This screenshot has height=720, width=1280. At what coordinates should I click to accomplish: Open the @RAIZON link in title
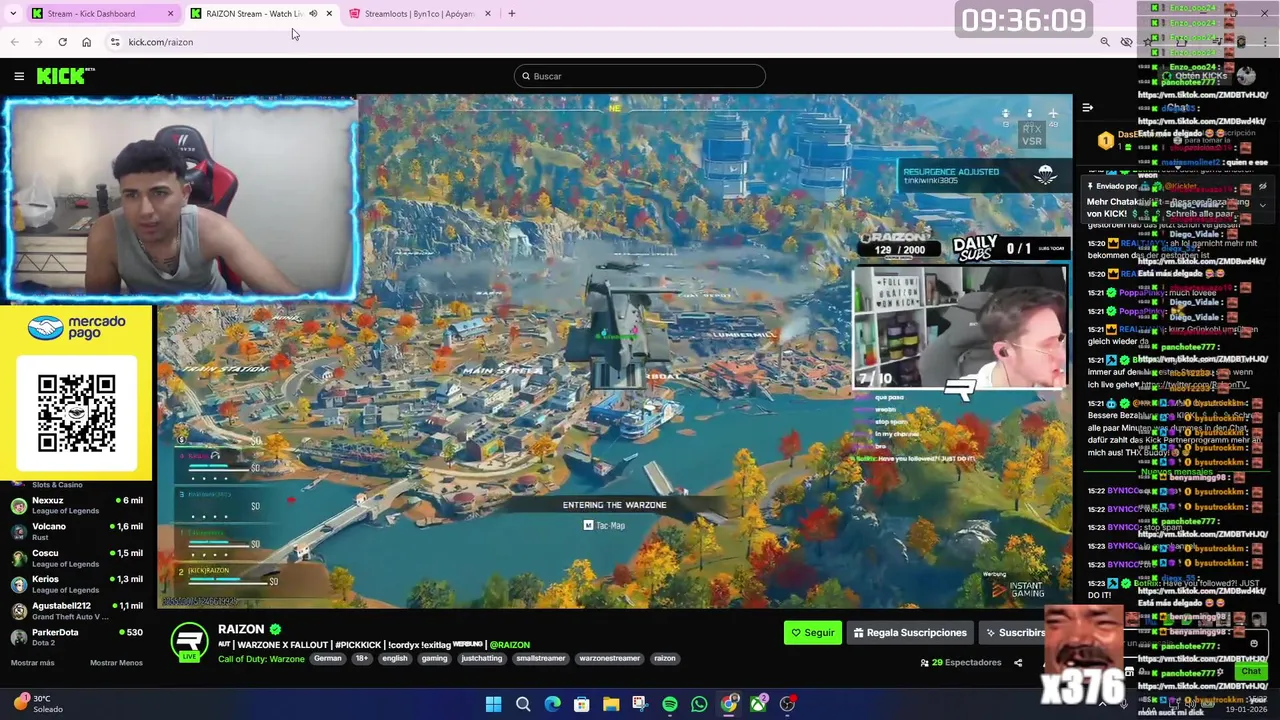(510, 645)
